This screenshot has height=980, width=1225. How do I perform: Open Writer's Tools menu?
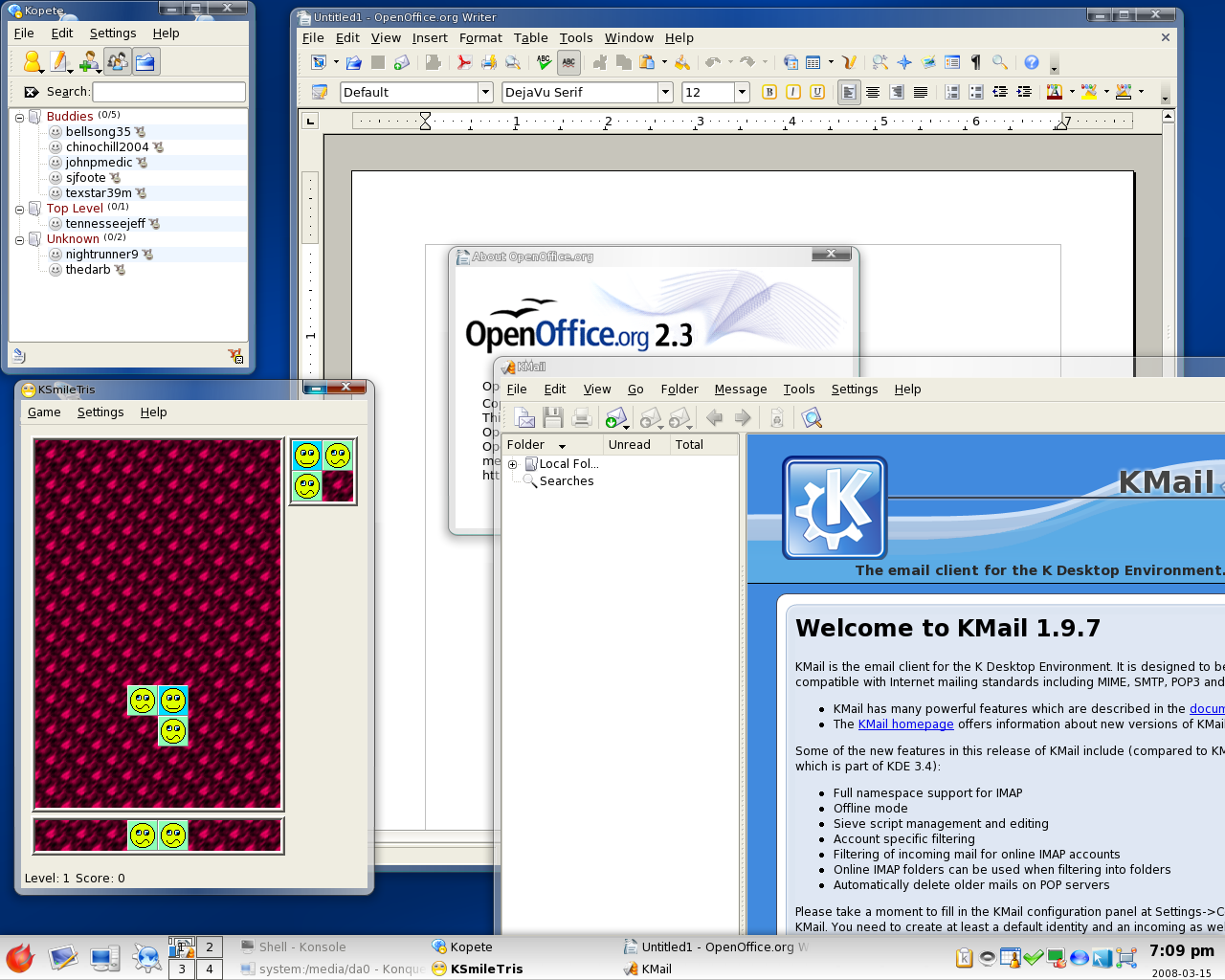point(576,37)
